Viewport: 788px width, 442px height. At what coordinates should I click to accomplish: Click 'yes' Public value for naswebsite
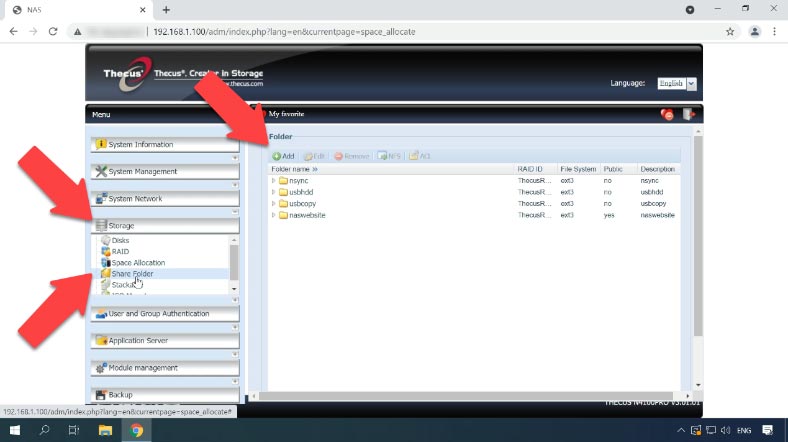click(x=609, y=215)
